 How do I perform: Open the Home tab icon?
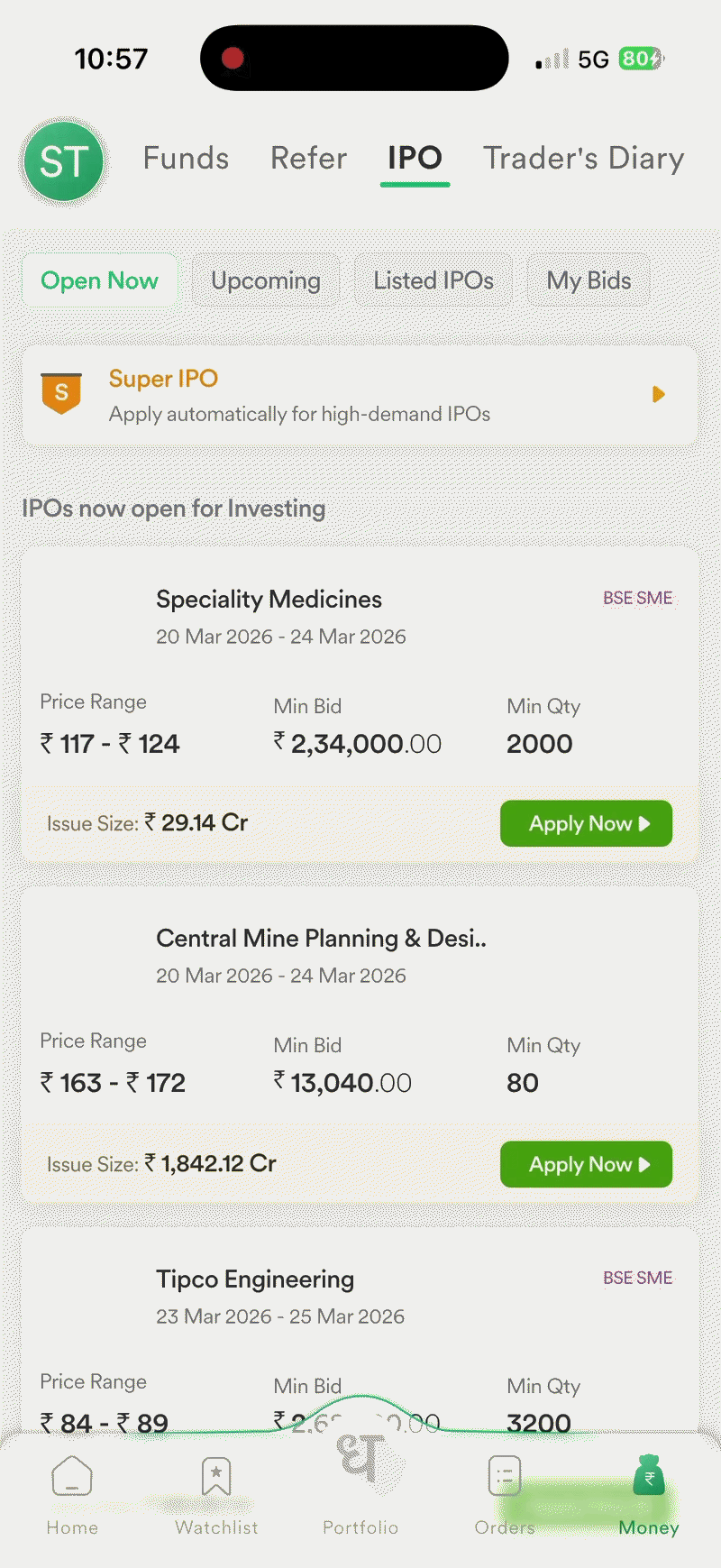[x=72, y=1477]
